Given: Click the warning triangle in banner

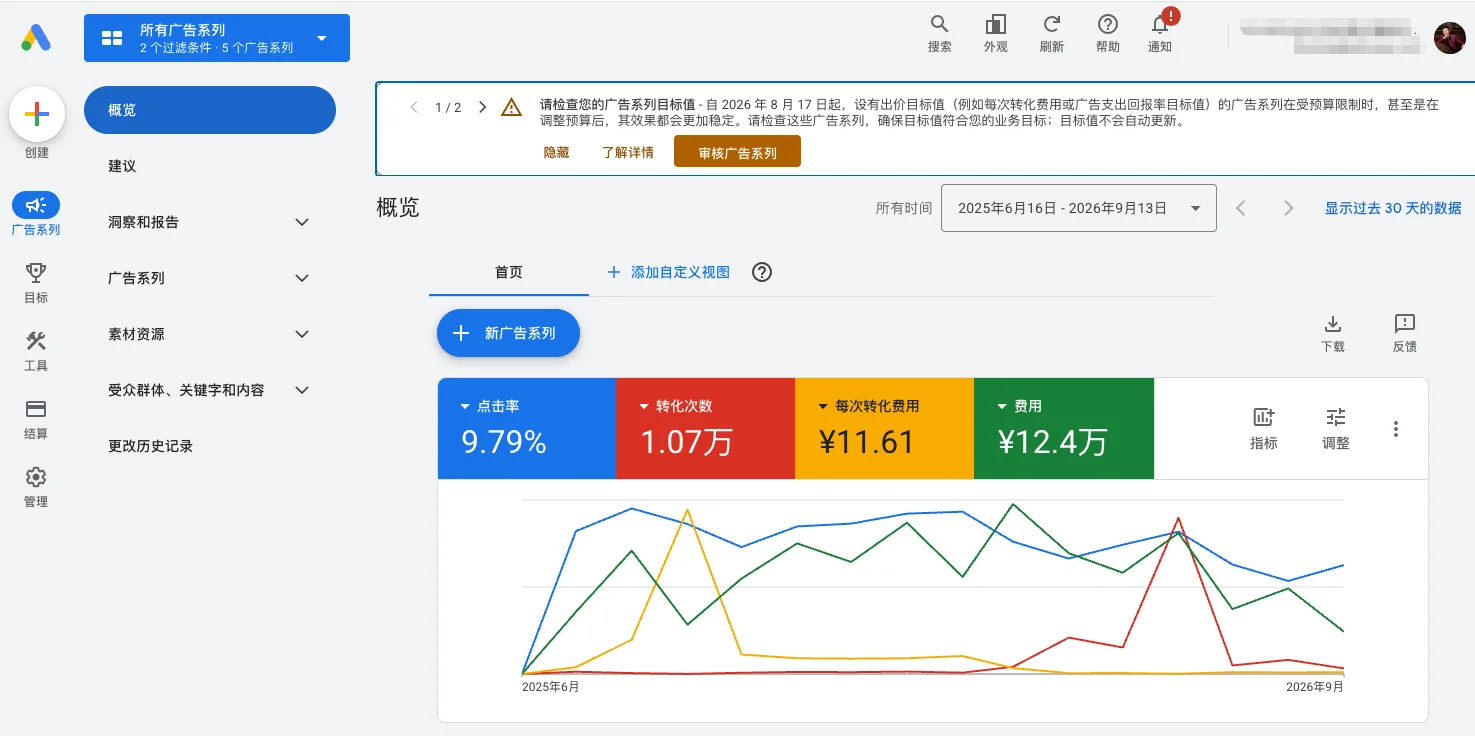Looking at the screenshot, I should (x=511, y=107).
